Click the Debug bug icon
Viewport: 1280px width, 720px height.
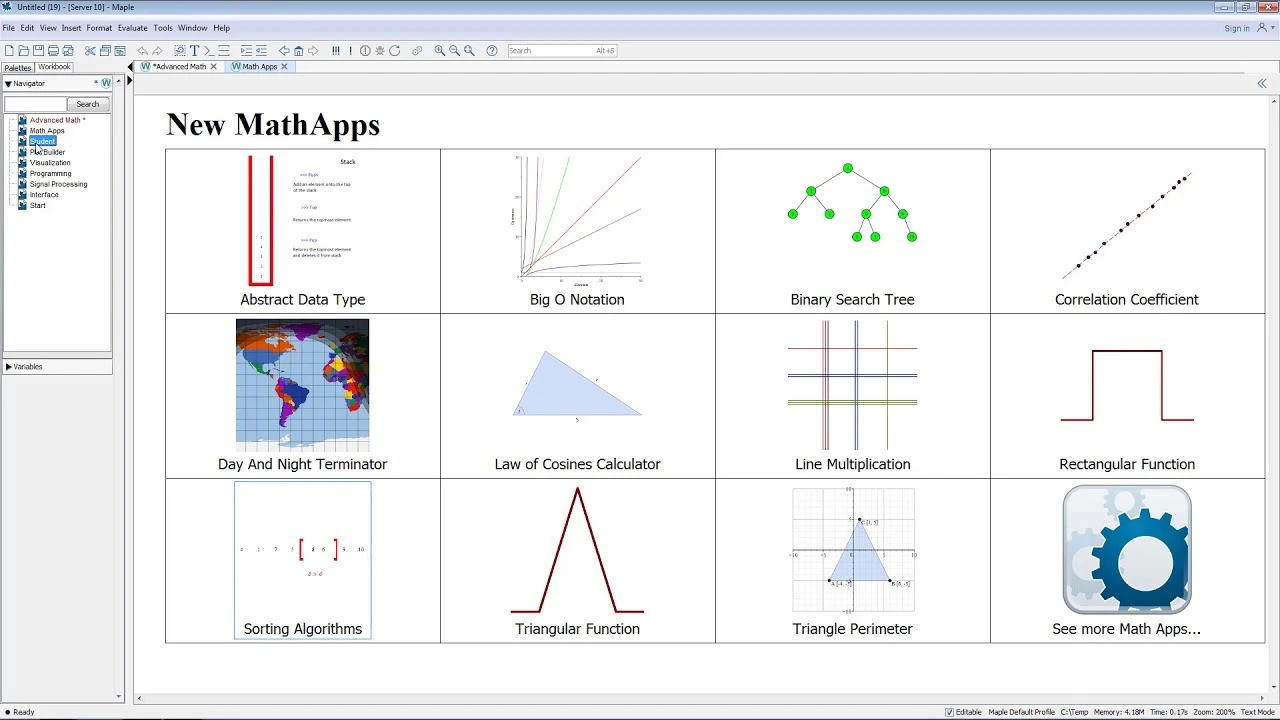pyautogui.click(x=379, y=50)
